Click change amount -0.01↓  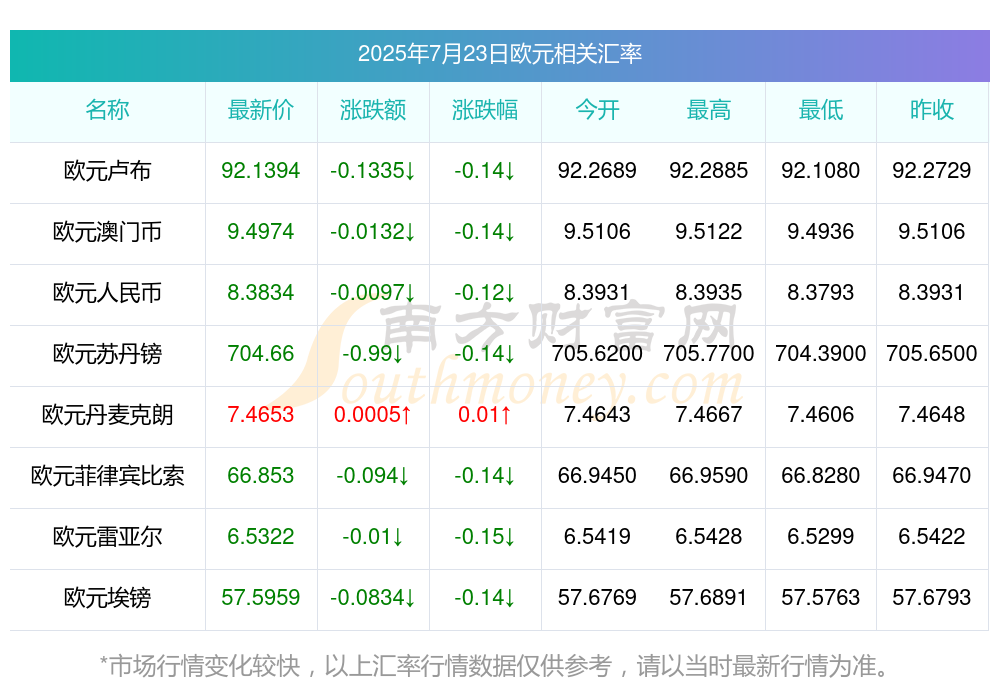pyautogui.click(x=372, y=537)
